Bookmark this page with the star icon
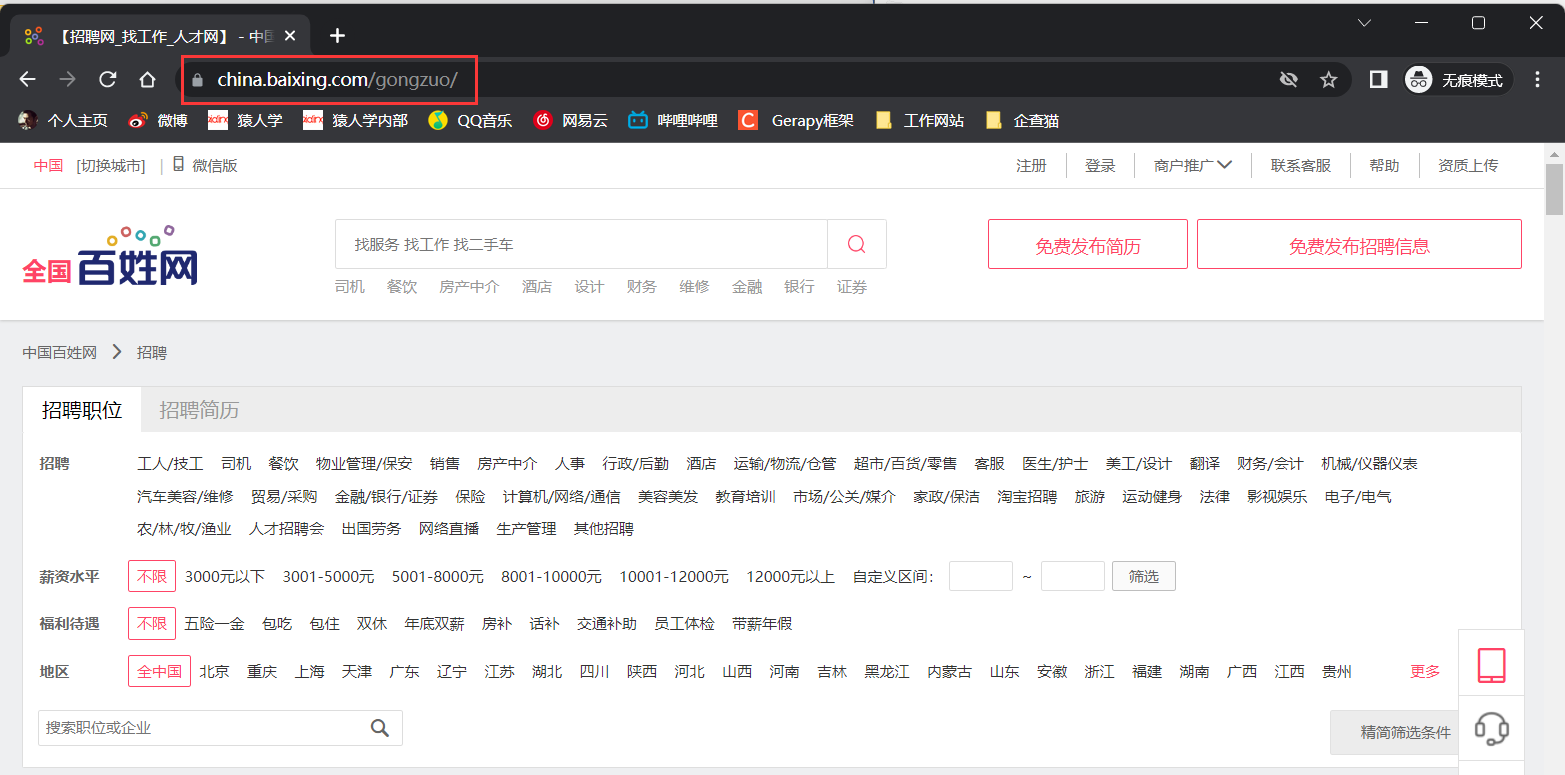The width and height of the screenshot is (1565, 775). 1328,80
